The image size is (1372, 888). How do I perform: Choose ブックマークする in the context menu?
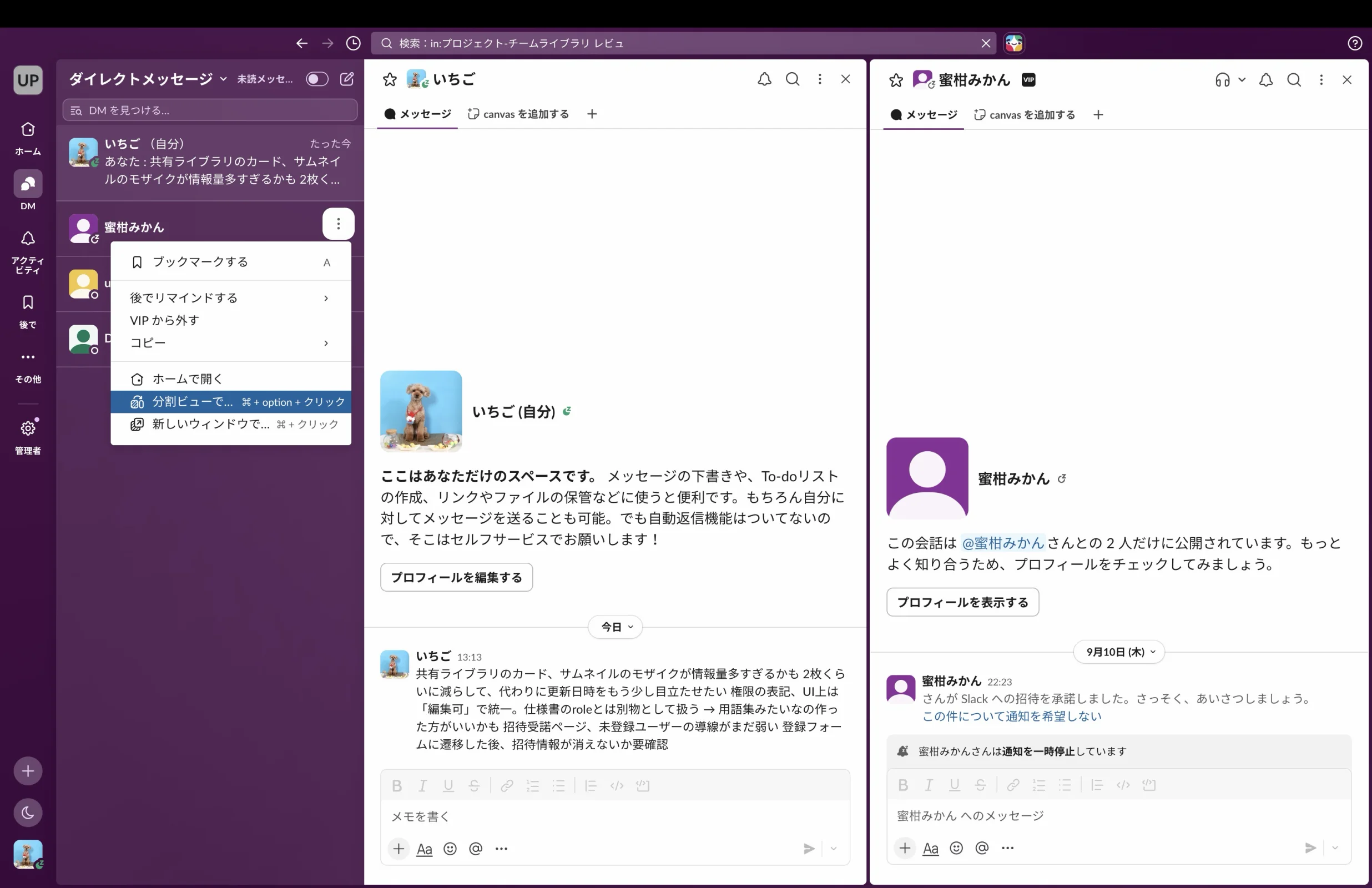(x=230, y=263)
